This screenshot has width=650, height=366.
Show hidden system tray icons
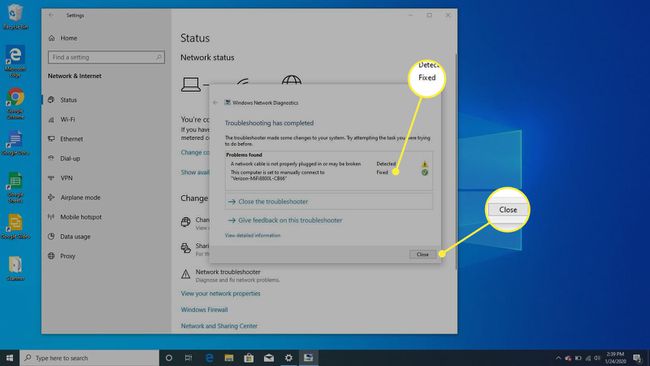(x=558, y=358)
